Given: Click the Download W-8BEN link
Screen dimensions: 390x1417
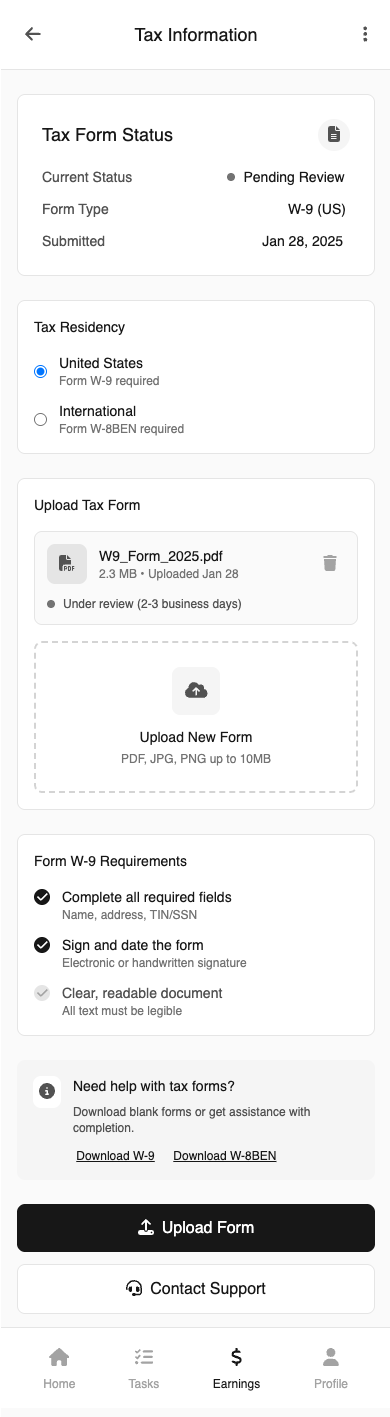Looking at the screenshot, I should pyautogui.click(x=225, y=1156).
